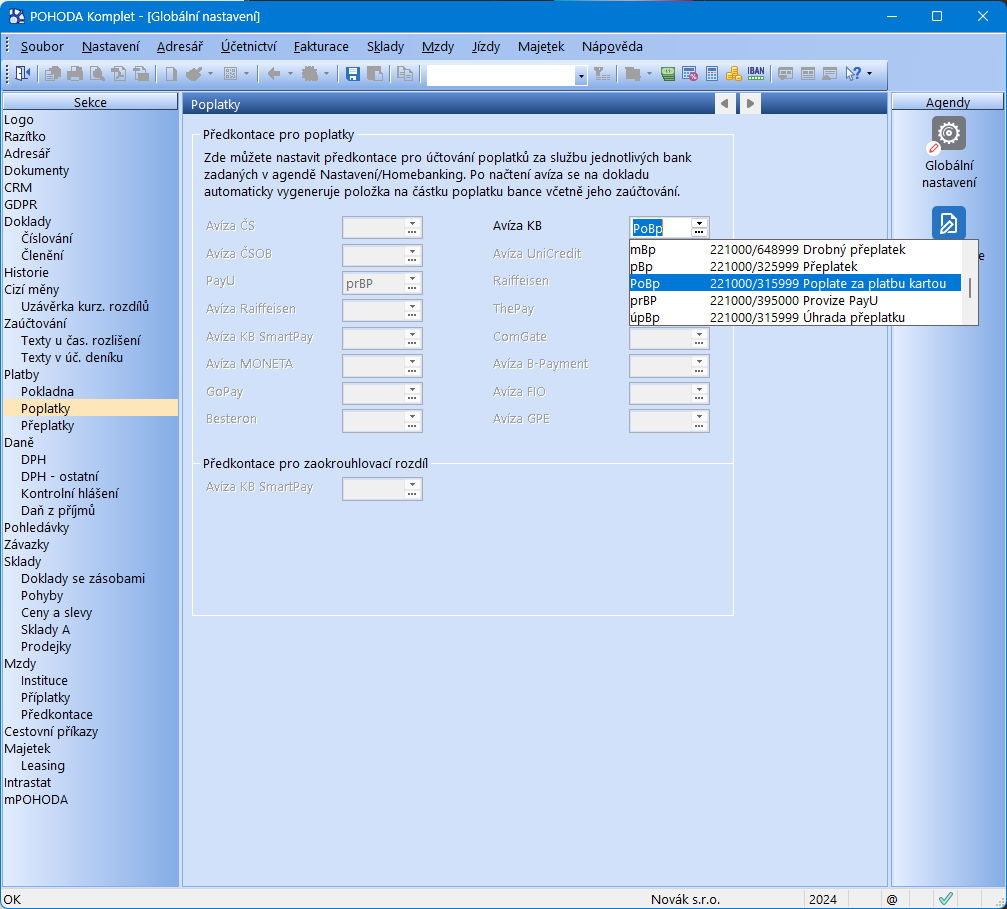Image resolution: width=1007 pixels, height=909 pixels.
Task: Click the blue floppy disk save icon
Action: tap(353, 74)
